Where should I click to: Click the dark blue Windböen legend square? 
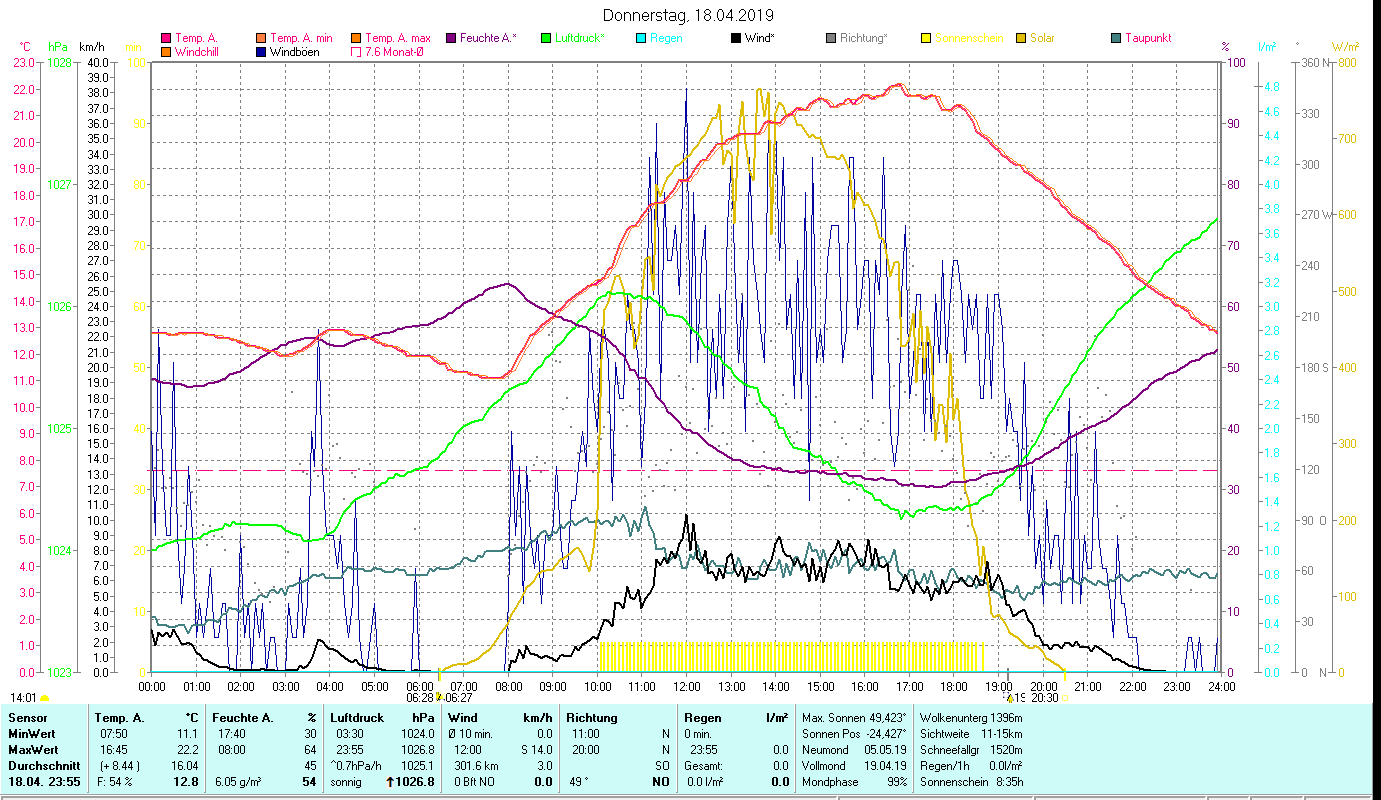click(x=262, y=52)
